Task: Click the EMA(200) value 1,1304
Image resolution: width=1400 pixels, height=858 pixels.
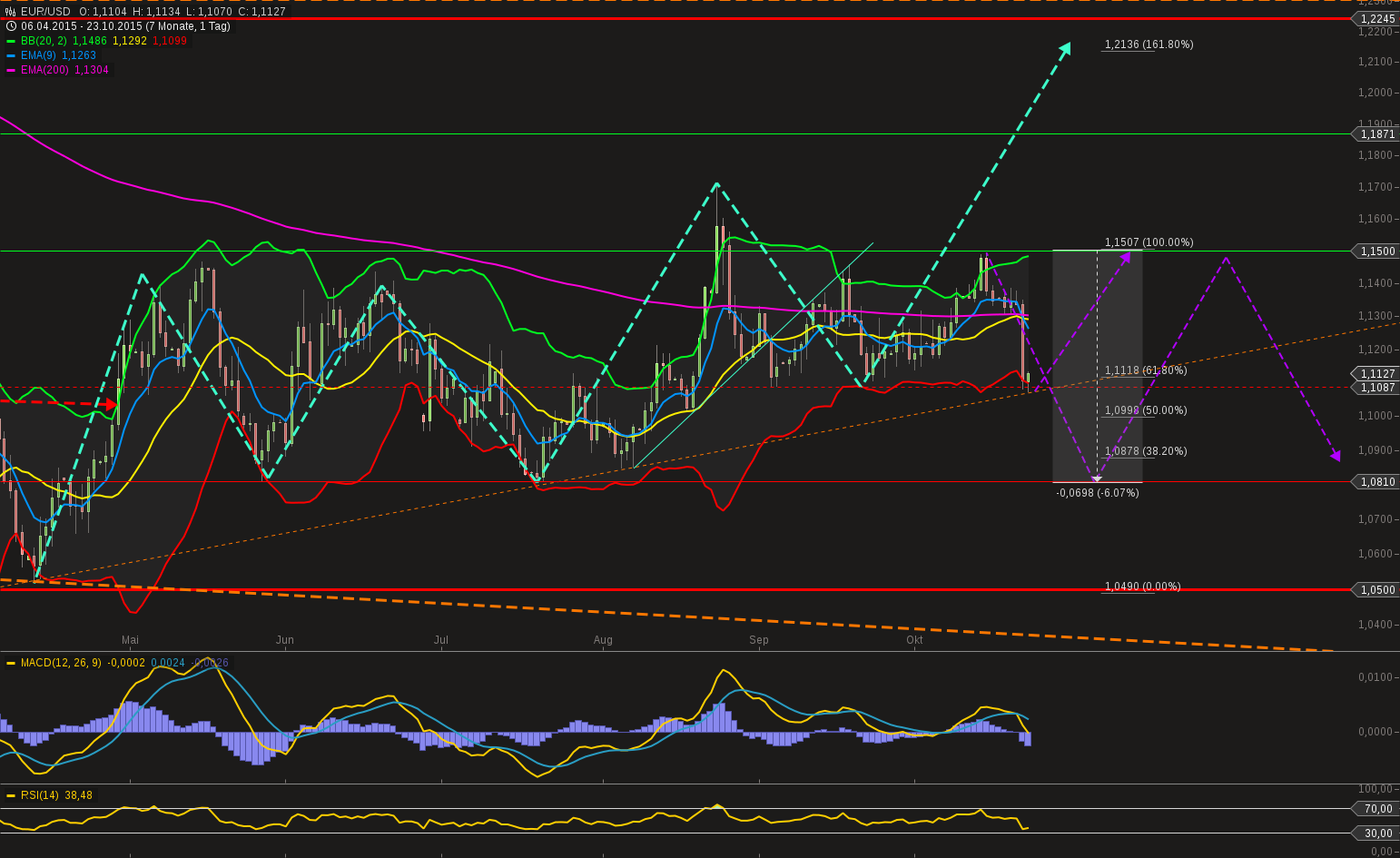Action: (92, 70)
